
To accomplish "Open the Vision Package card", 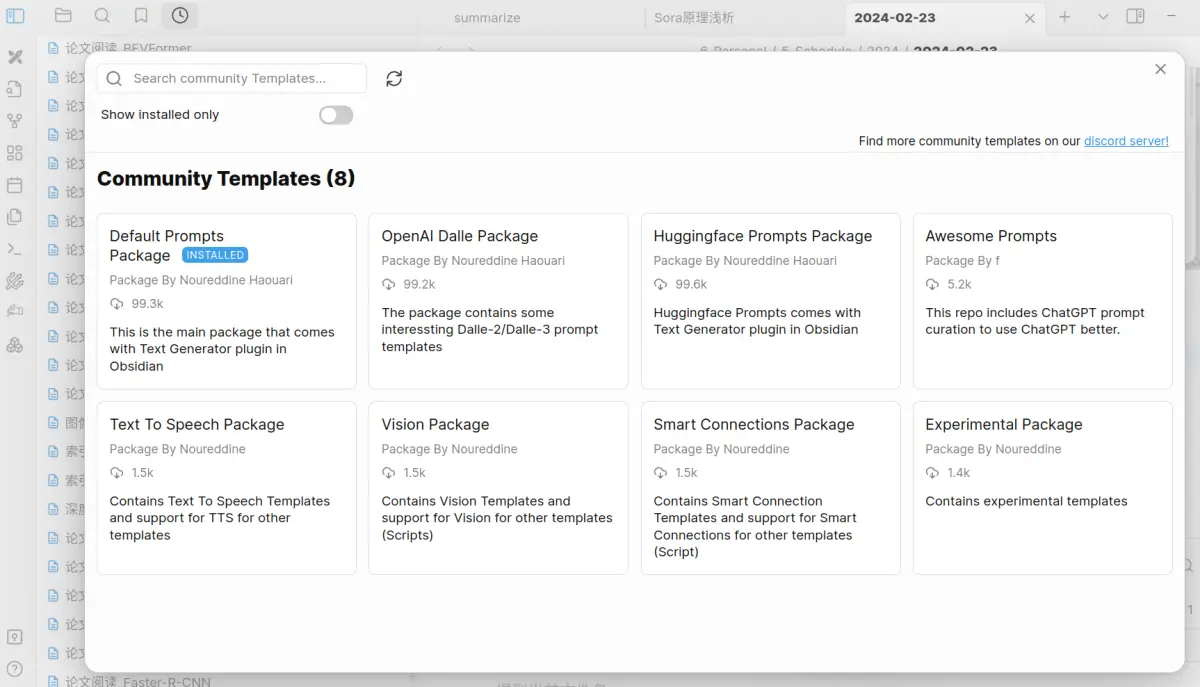I will click(498, 488).
